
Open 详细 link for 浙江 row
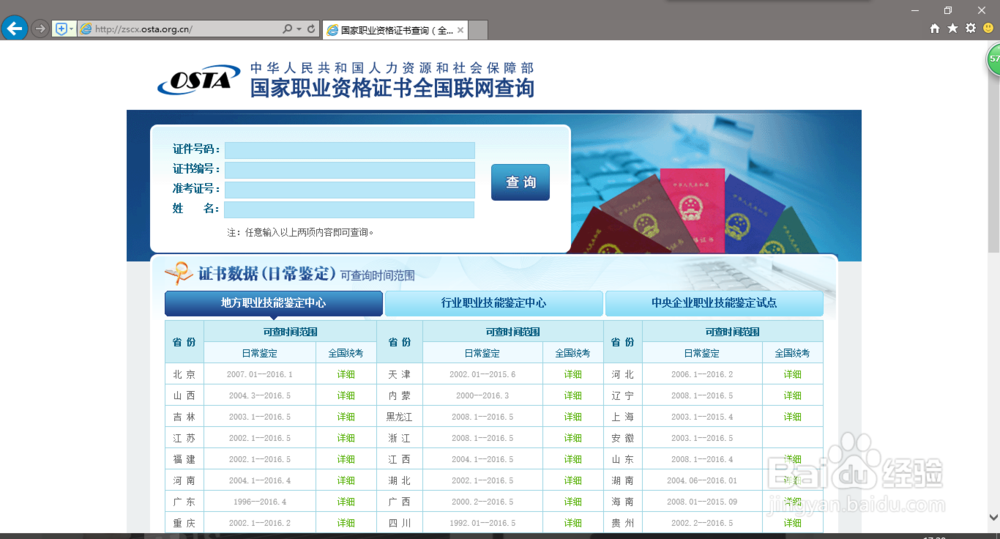coord(573,438)
